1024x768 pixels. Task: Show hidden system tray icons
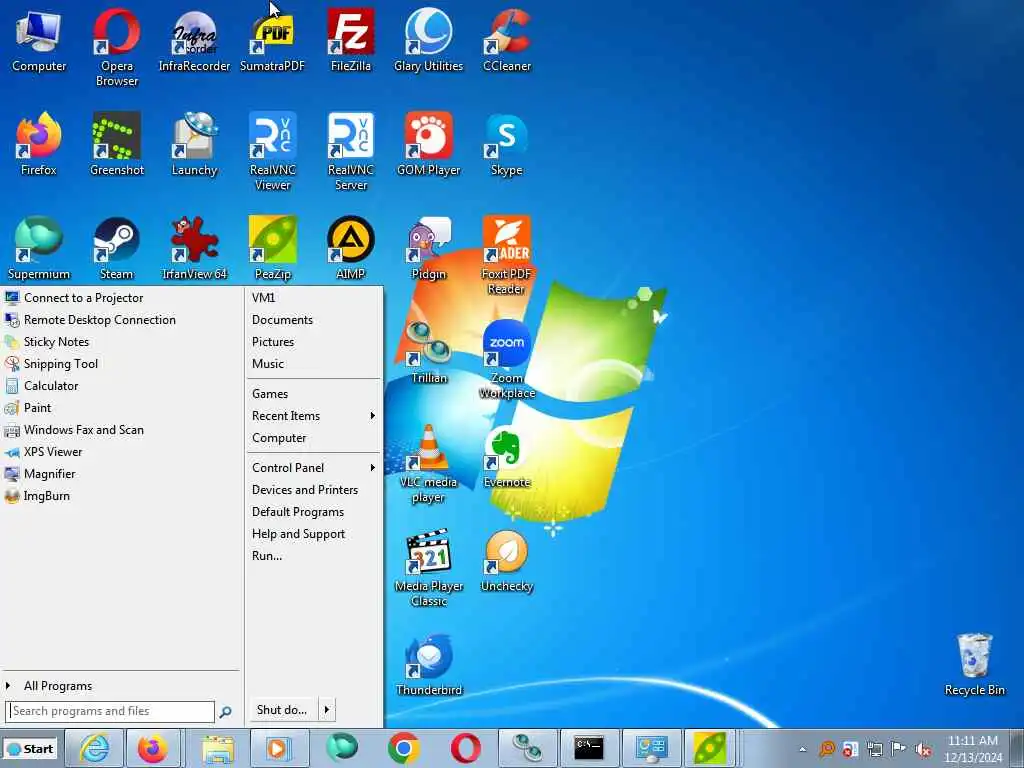[803, 749]
